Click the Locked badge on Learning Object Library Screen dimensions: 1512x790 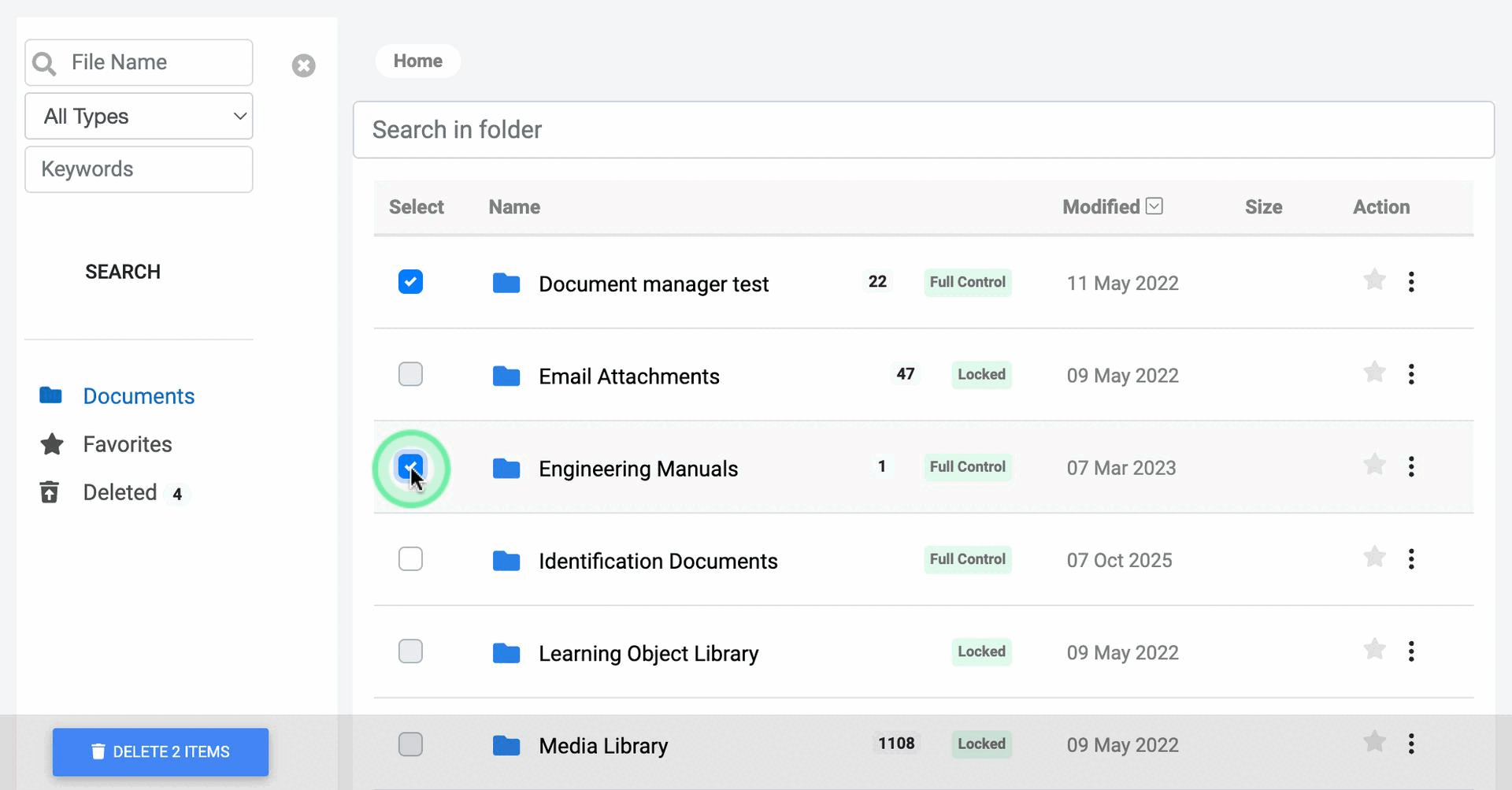981,651
